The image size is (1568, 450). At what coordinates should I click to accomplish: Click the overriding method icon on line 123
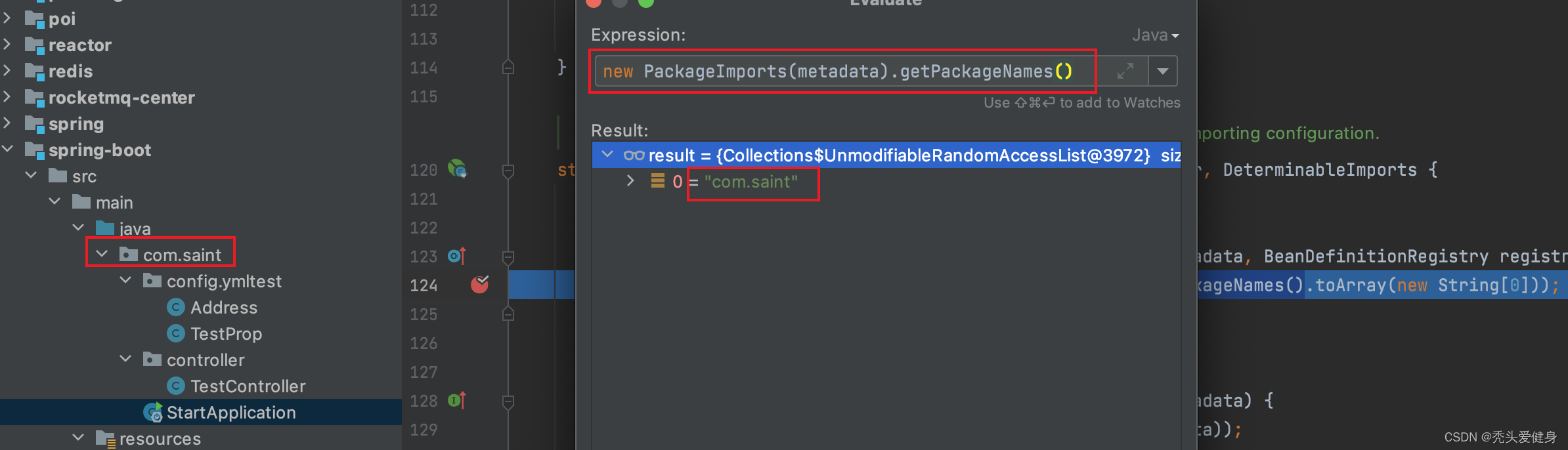click(x=456, y=256)
